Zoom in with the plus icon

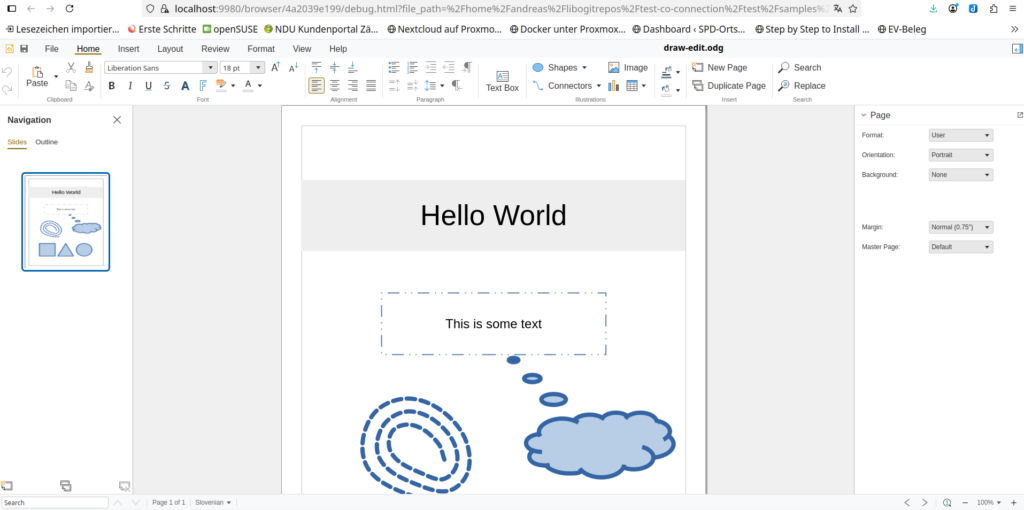click(1014, 503)
